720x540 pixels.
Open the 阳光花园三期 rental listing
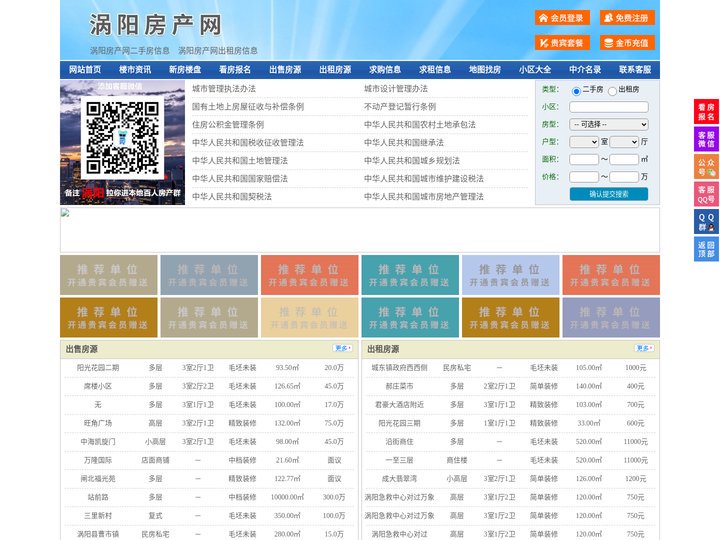pyautogui.click(x=399, y=423)
